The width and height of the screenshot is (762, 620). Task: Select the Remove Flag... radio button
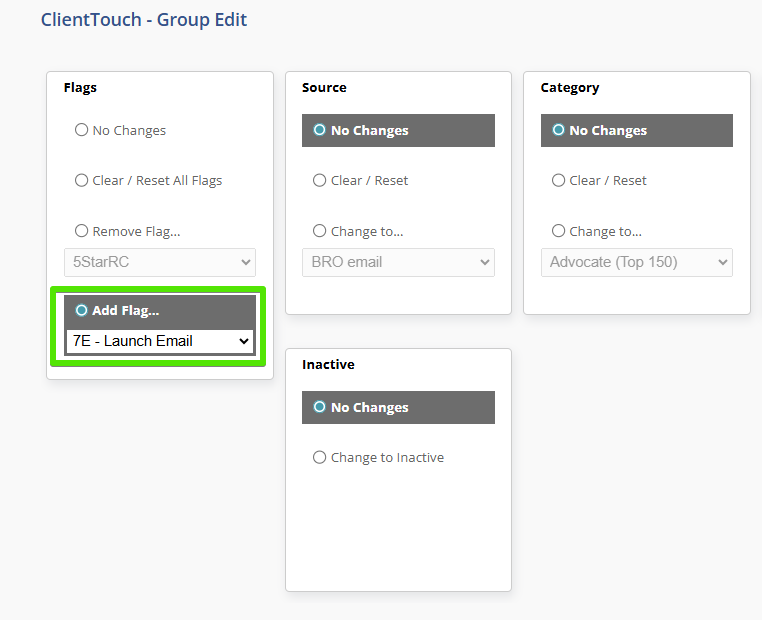click(x=82, y=231)
